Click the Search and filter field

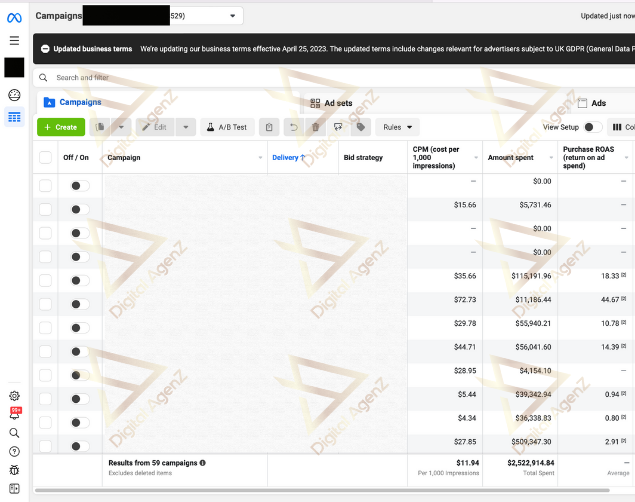coord(334,77)
